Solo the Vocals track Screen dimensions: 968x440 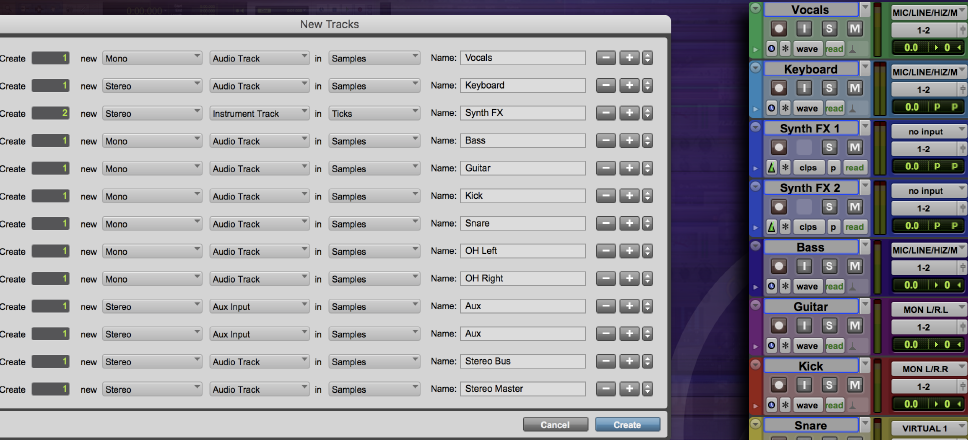click(x=829, y=28)
